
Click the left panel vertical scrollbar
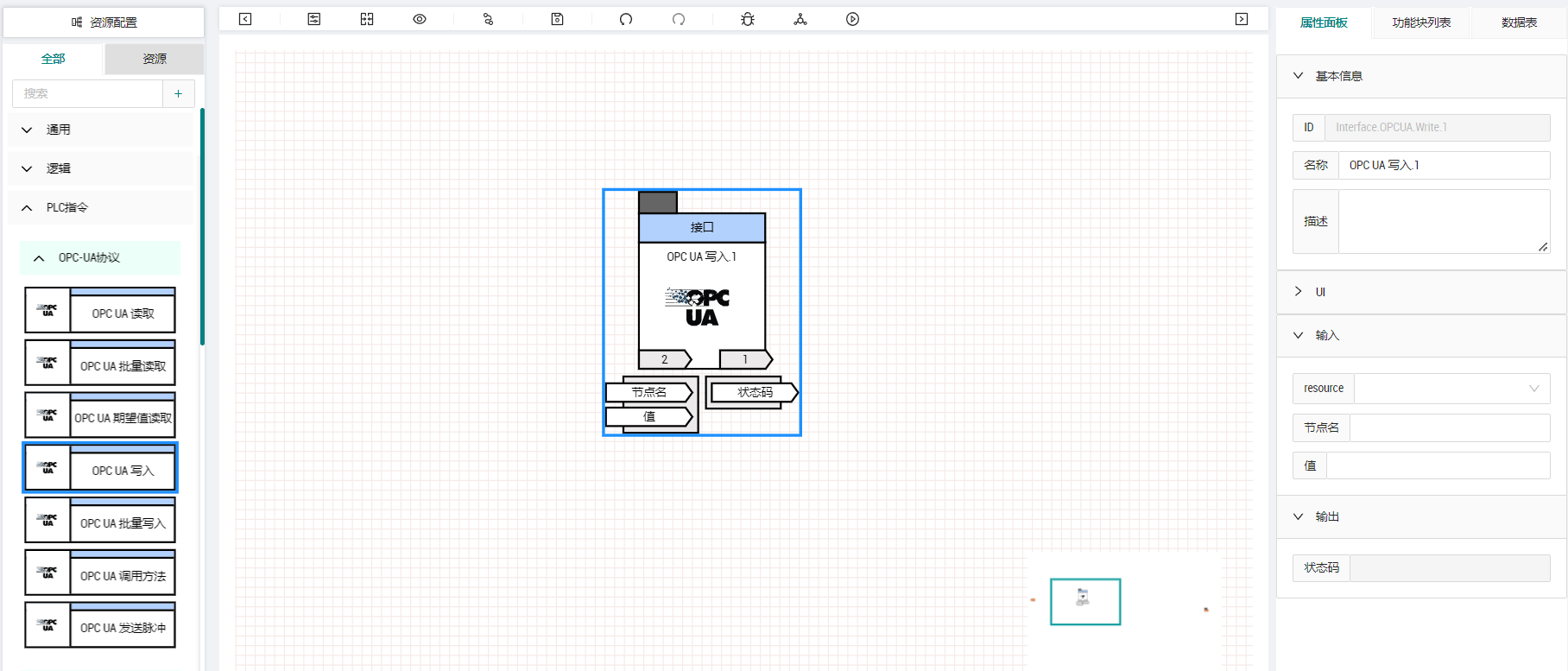(202, 226)
